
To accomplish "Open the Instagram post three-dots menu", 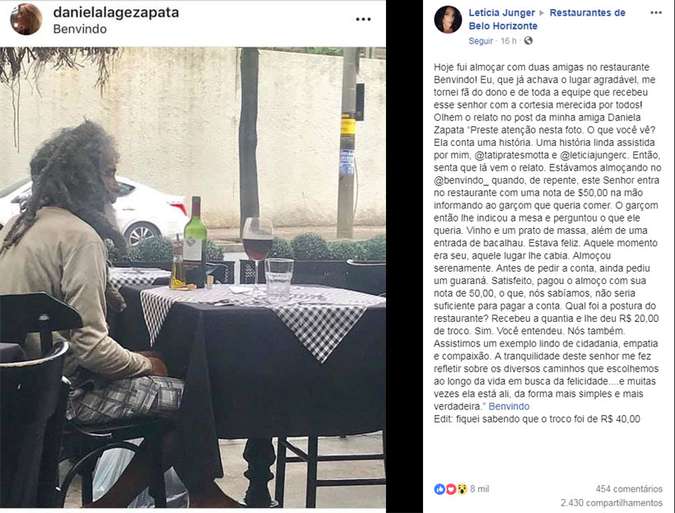I will [363, 19].
